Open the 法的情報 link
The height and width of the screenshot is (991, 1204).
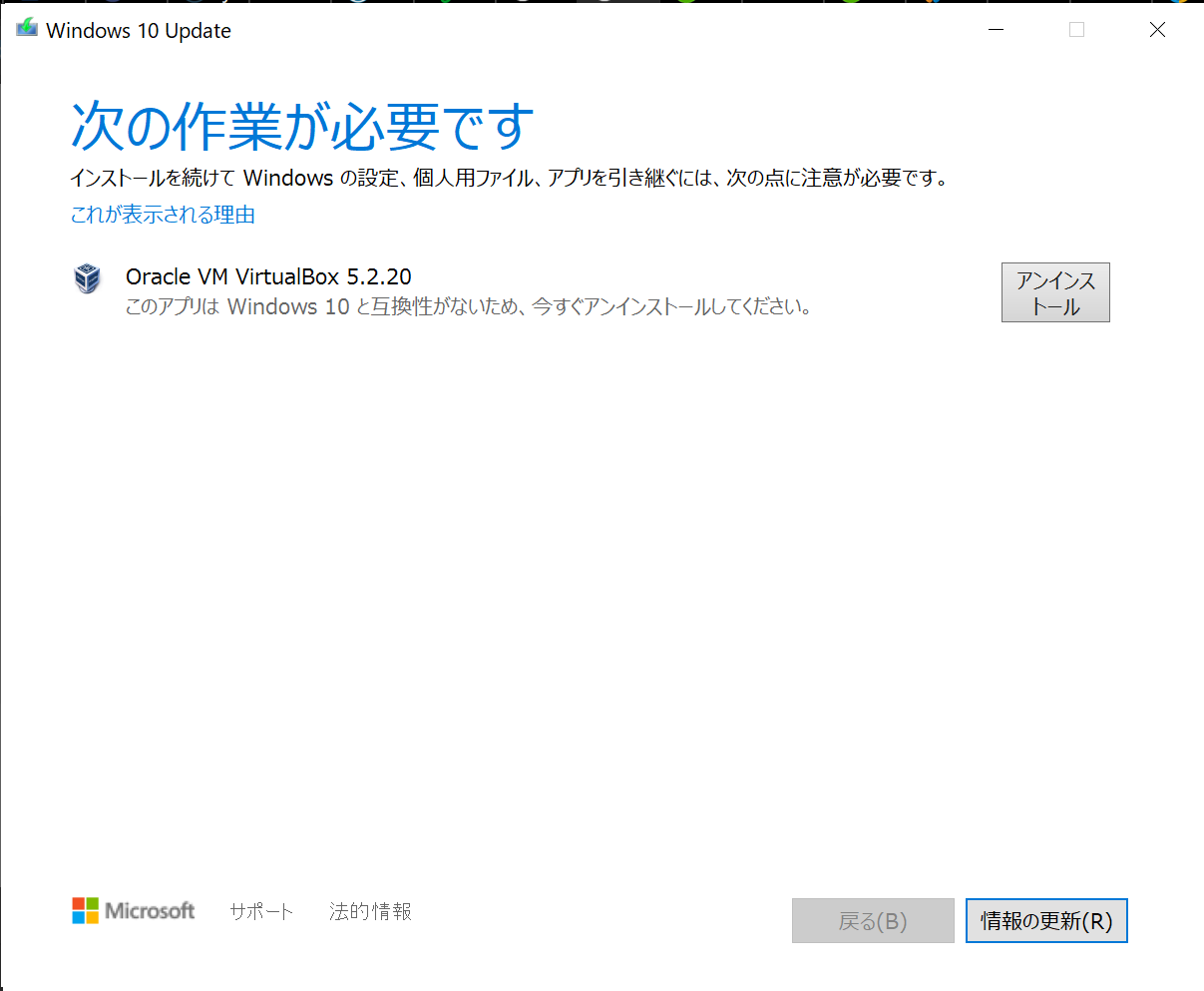[370, 911]
